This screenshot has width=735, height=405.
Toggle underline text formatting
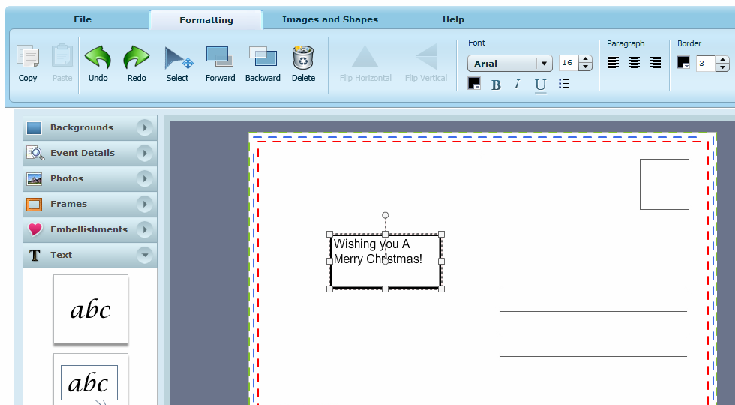tap(540, 85)
